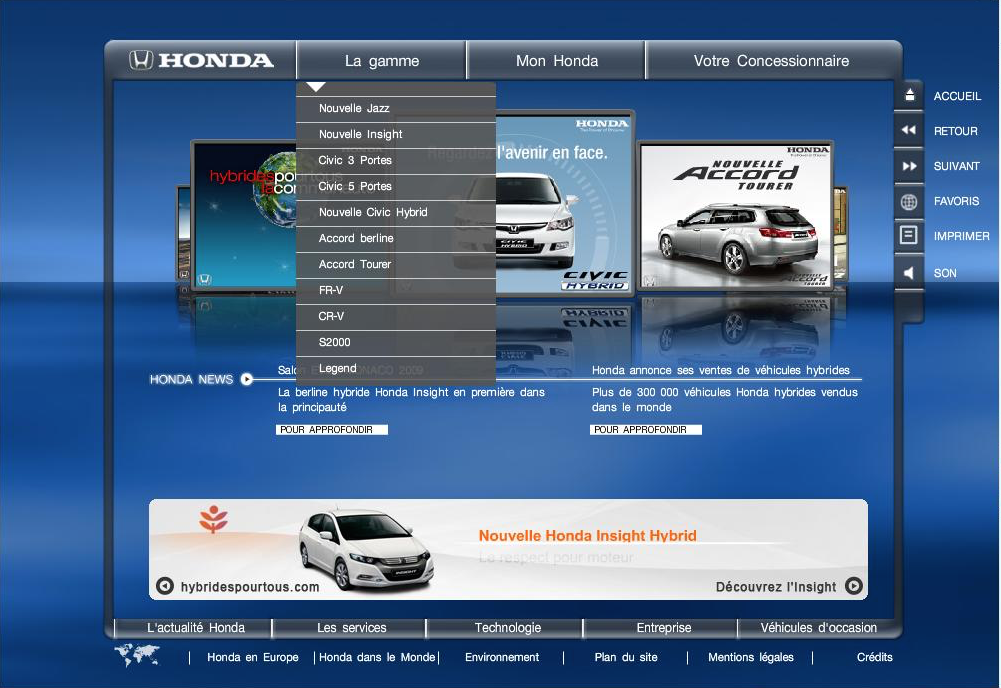
Task: Click the Honda News arrow icon
Action: pyautogui.click(x=246, y=379)
